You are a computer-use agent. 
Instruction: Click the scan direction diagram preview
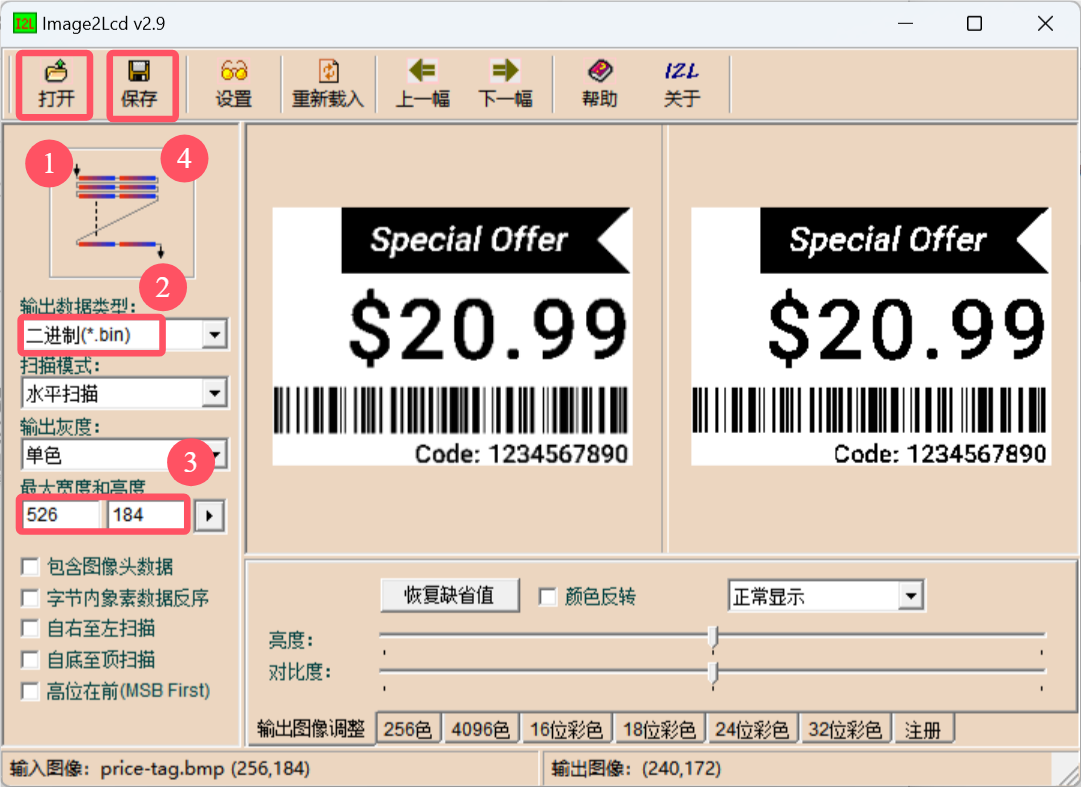122,214
